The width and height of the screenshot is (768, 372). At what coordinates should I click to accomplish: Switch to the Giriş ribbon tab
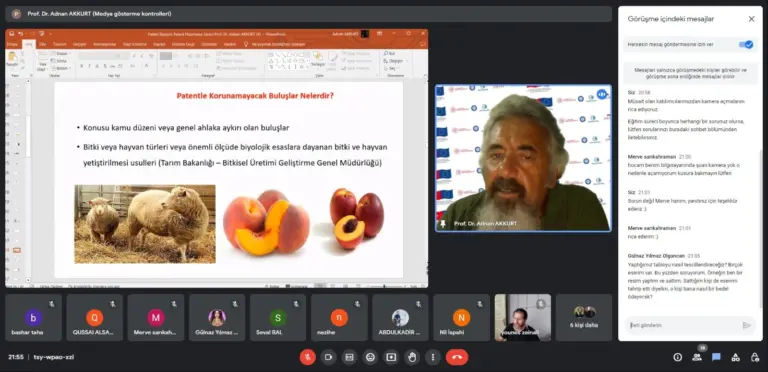29,44
